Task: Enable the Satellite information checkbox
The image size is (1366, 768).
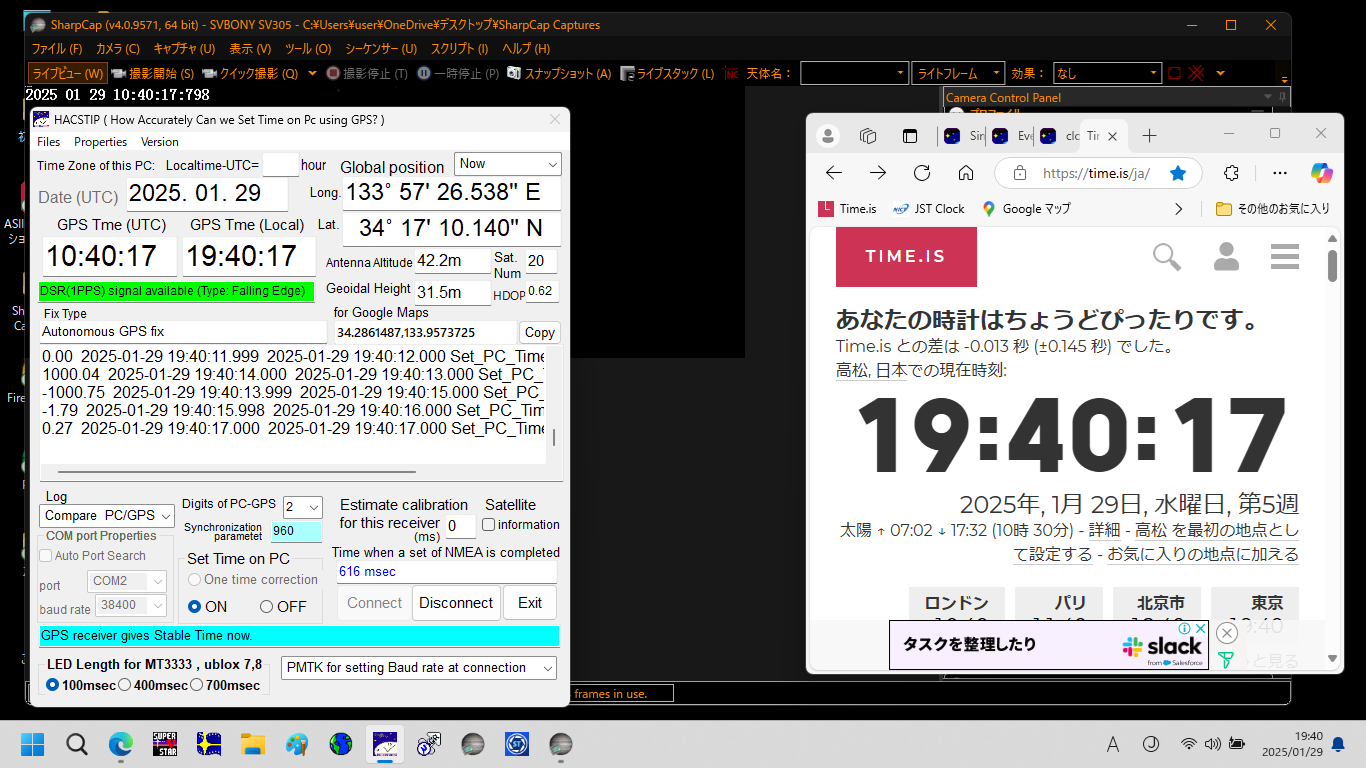Action: (x=489, y=524)
